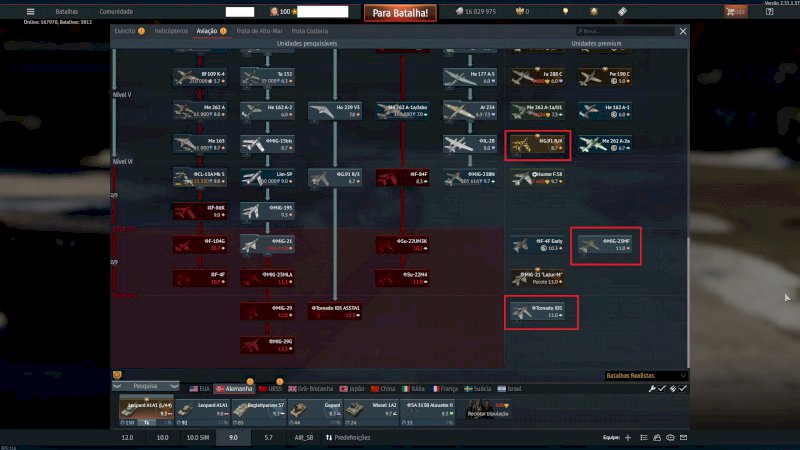Select the IL-28 aircraft
Screen dimensions: 800x450
pos(470,144)
